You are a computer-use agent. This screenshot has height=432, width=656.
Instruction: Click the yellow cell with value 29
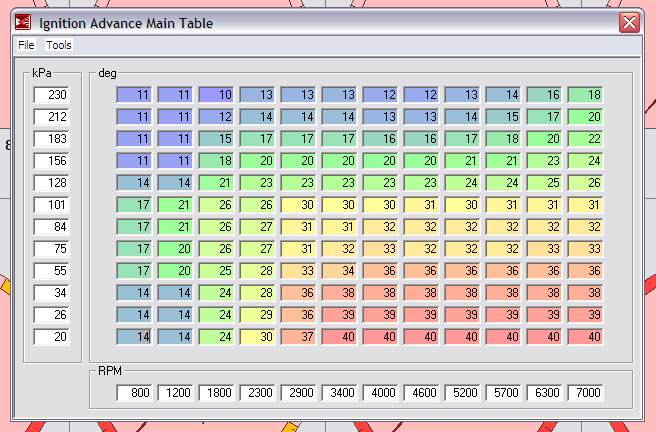coord(257,314)
